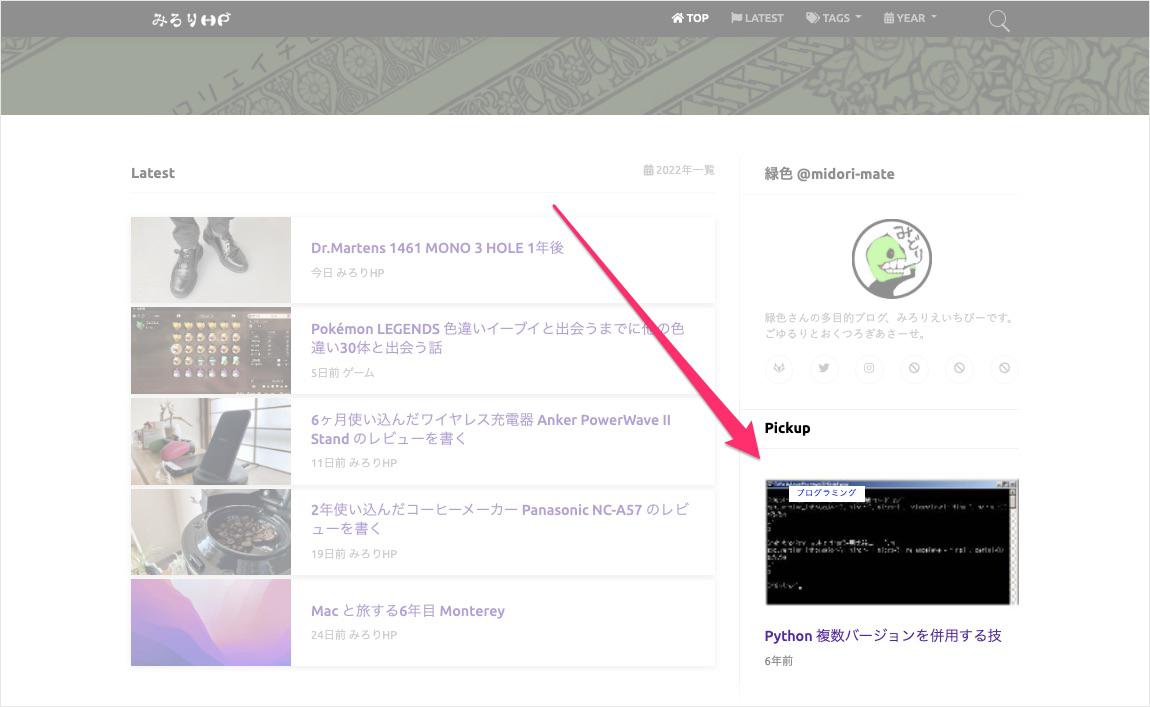This screenshot has height=707, width=1150.
Task: Open the GitLab profile icon
Action: 779,368
